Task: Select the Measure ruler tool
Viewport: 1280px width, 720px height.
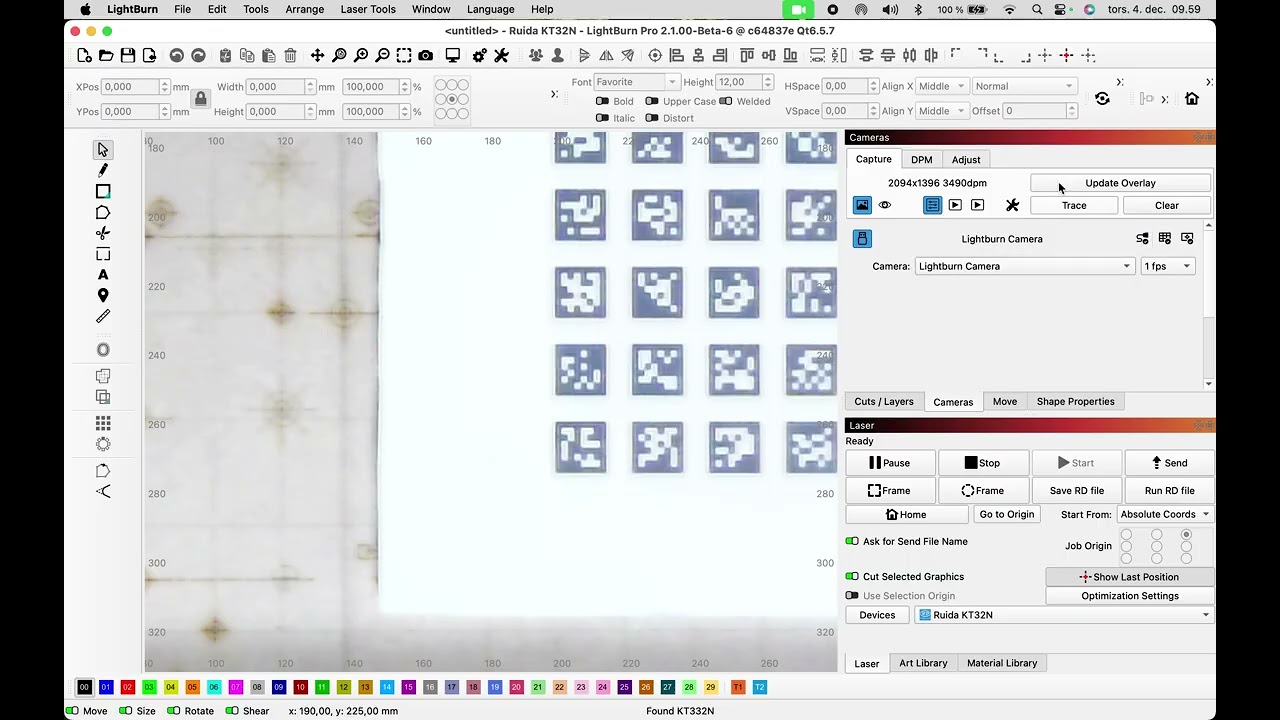Action: tap(103, 317)
